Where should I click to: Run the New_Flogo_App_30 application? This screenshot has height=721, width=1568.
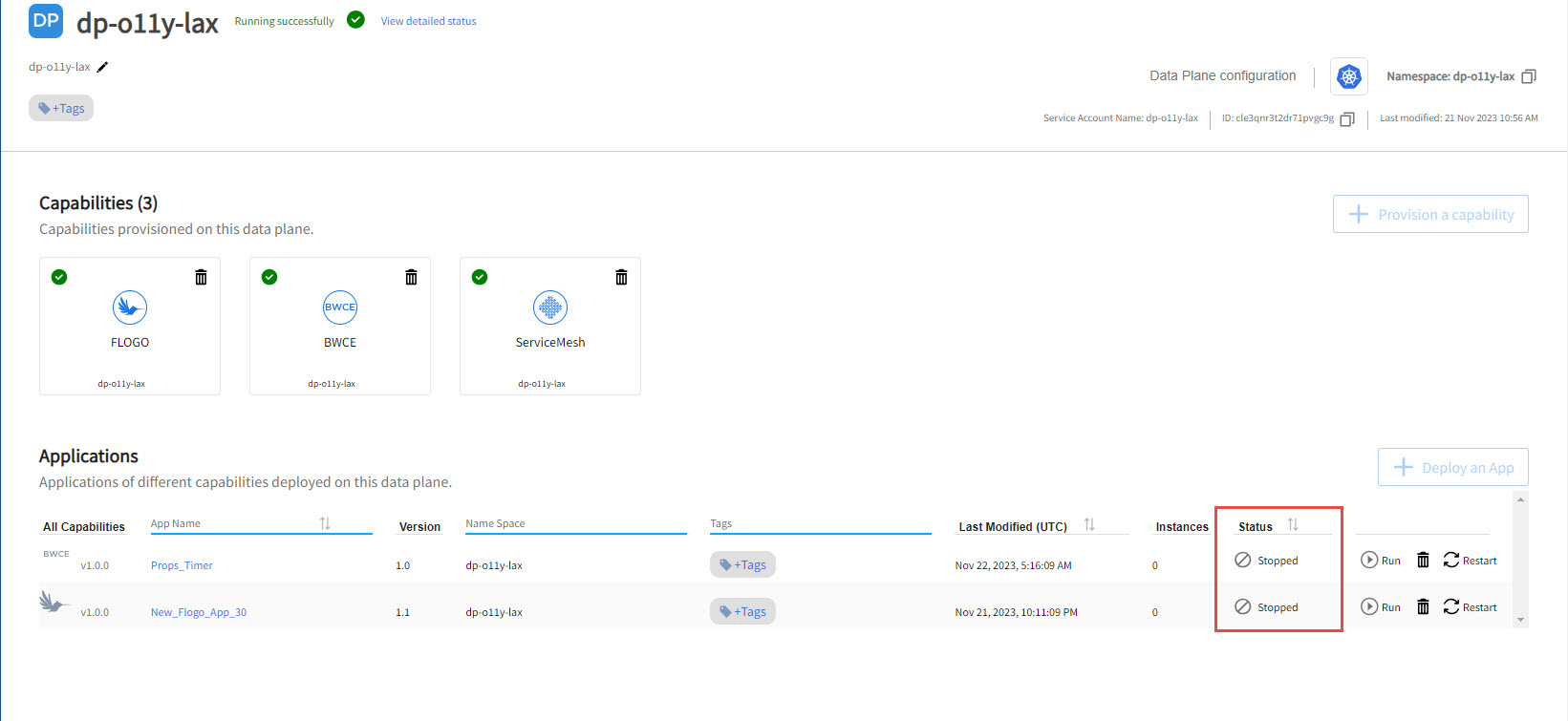pyautogui.click(x=1381, y=607)
